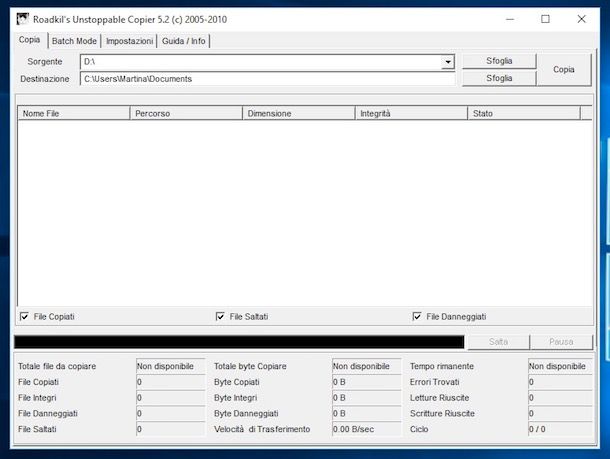
Task: Click the File Copiati count value
Action: pos(170,382)
